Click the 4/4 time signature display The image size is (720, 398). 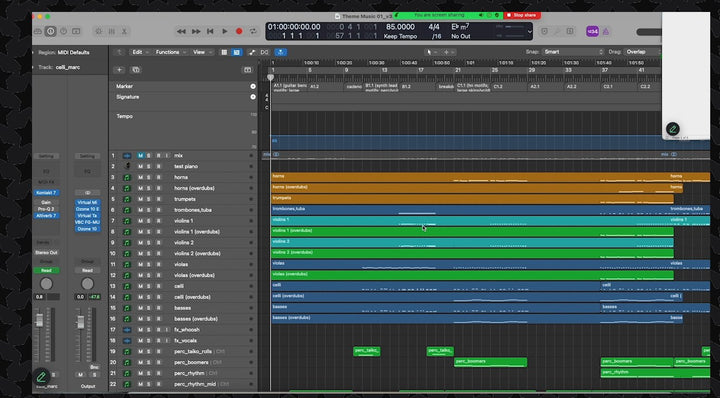tap(434, 27)
